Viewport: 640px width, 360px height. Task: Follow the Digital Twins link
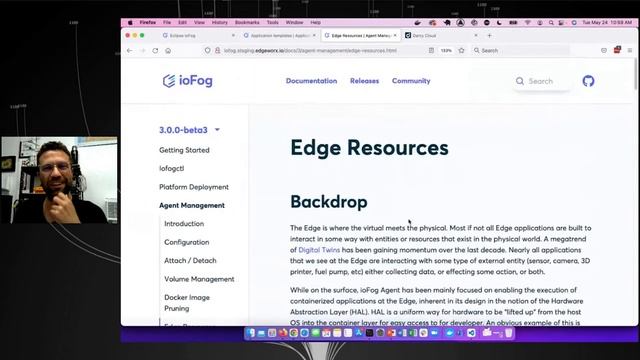319,250
